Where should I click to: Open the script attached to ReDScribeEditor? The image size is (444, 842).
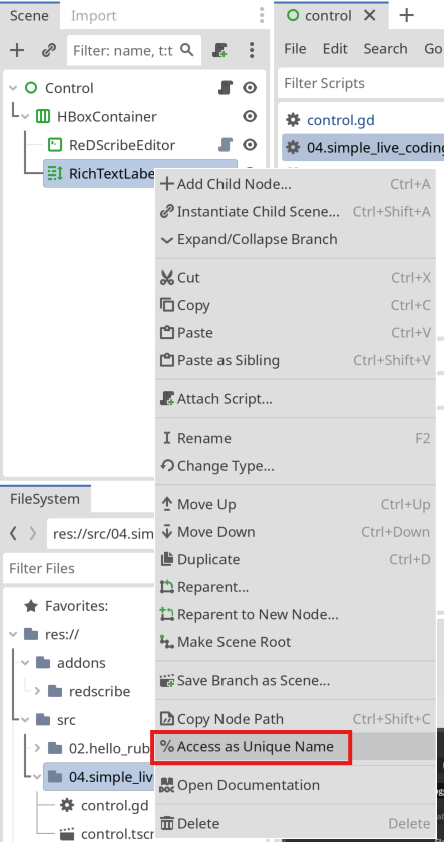click(225, 144)
